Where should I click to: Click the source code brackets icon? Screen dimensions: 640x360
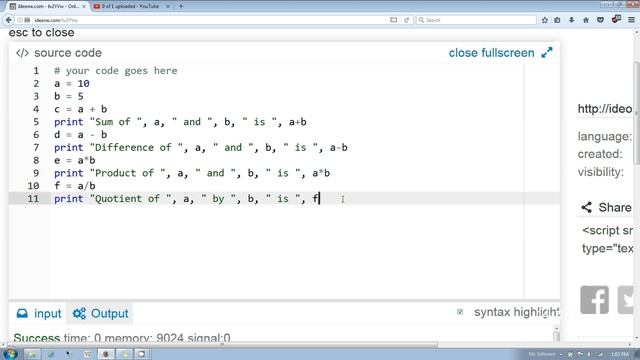click(x=22, y=53)
